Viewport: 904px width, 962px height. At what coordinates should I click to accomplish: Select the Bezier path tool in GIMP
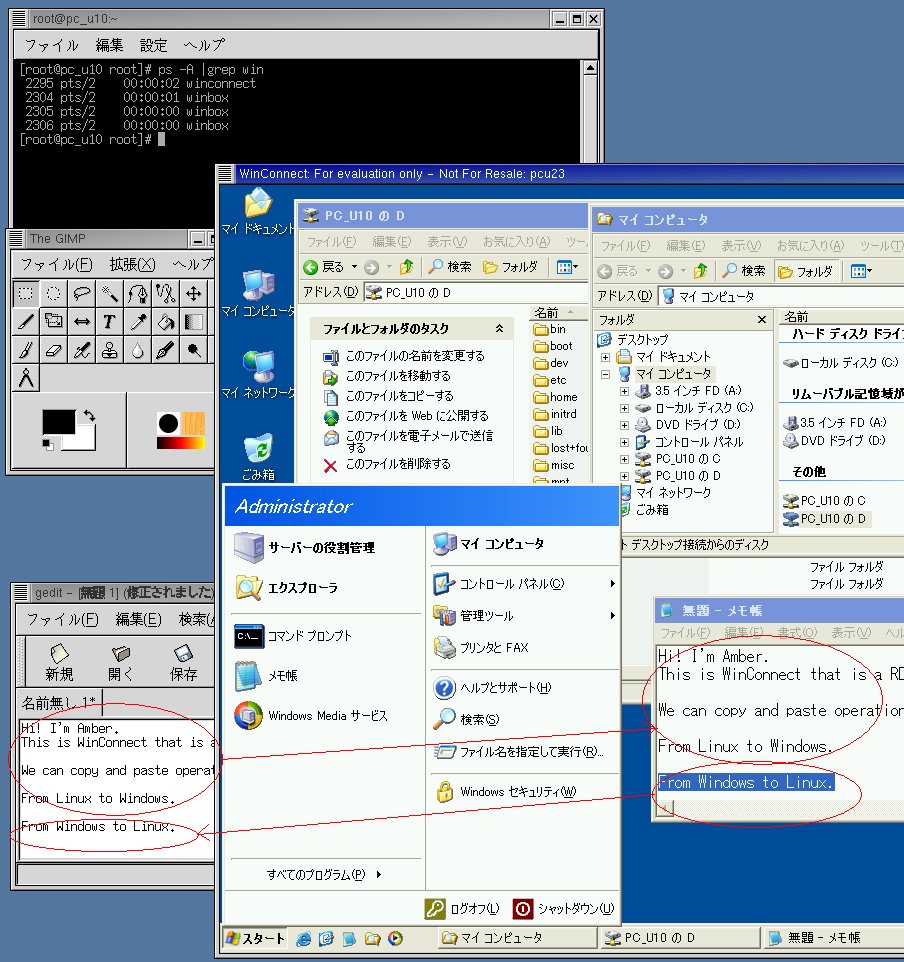point(137,293)
